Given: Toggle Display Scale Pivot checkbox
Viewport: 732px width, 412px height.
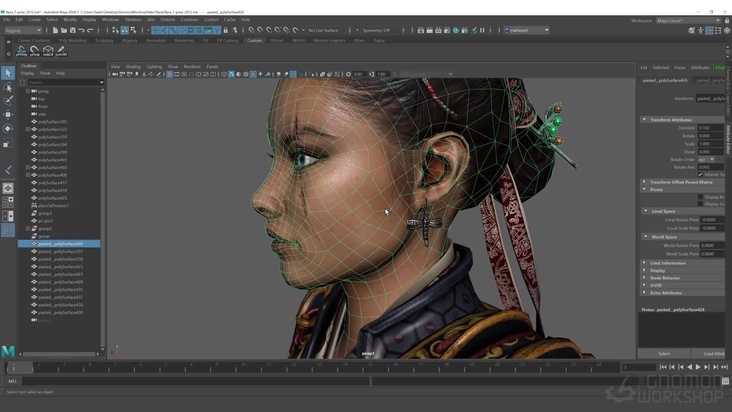Looking at the screenshot, I should (700, 204).
